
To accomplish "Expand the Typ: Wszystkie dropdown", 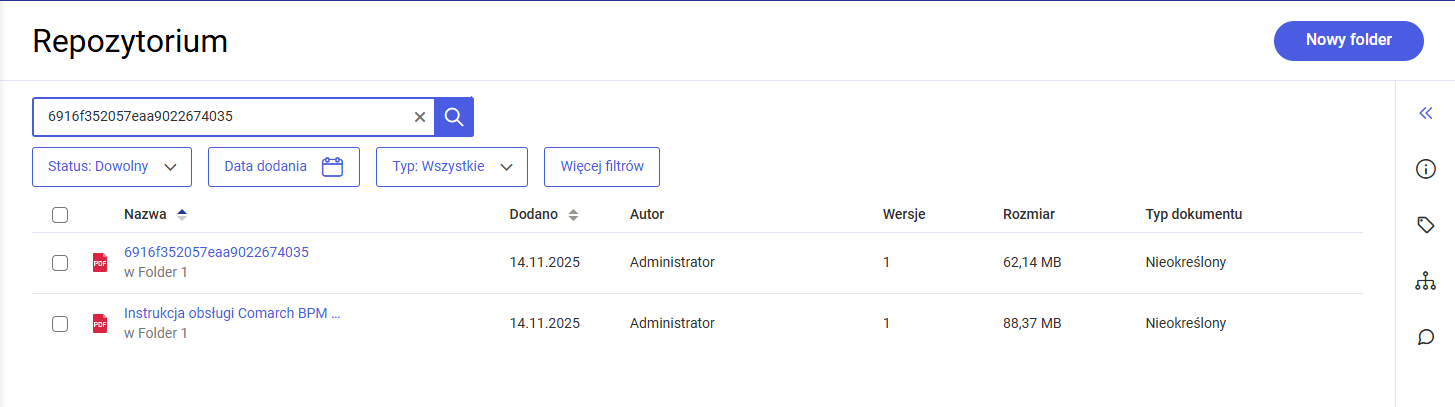I will 451,167.
